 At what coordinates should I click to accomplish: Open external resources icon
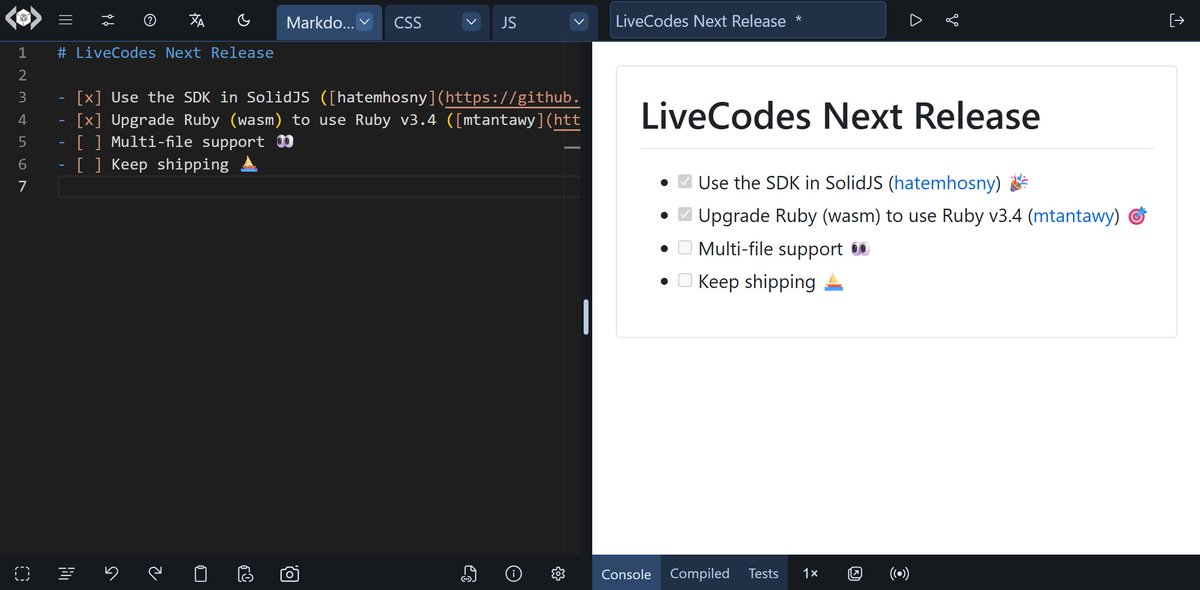tap(469, 573)
